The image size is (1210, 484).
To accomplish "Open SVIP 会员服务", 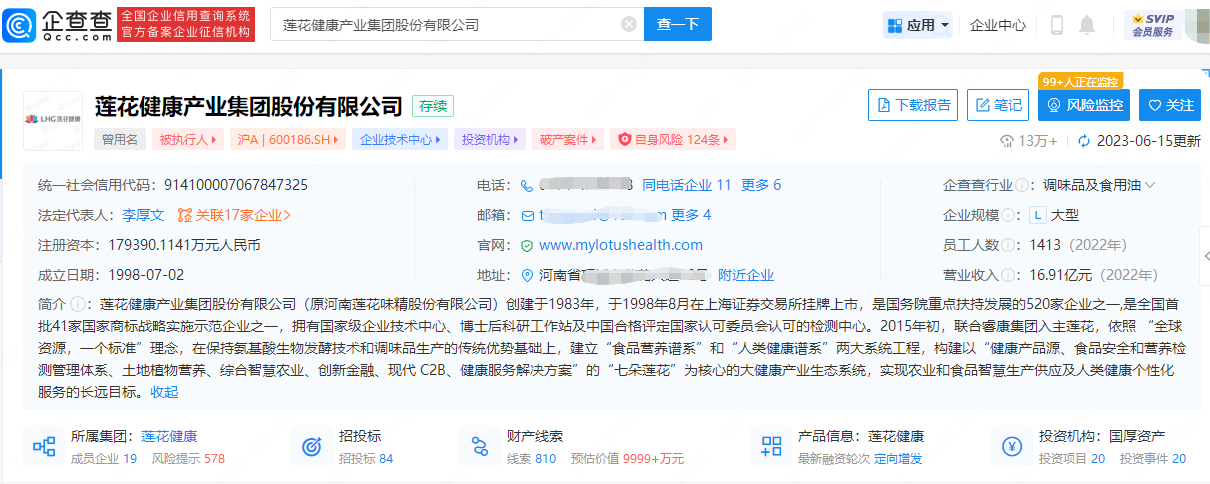I will pyautogui.click(x=1153, y=25).
